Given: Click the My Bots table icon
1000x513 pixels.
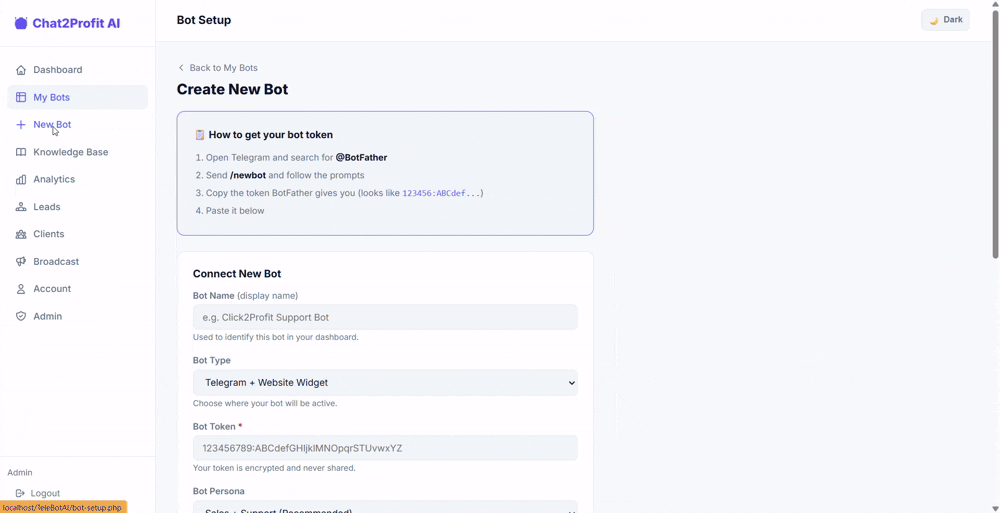Looking at the screenshot, I should click(21, 98).
